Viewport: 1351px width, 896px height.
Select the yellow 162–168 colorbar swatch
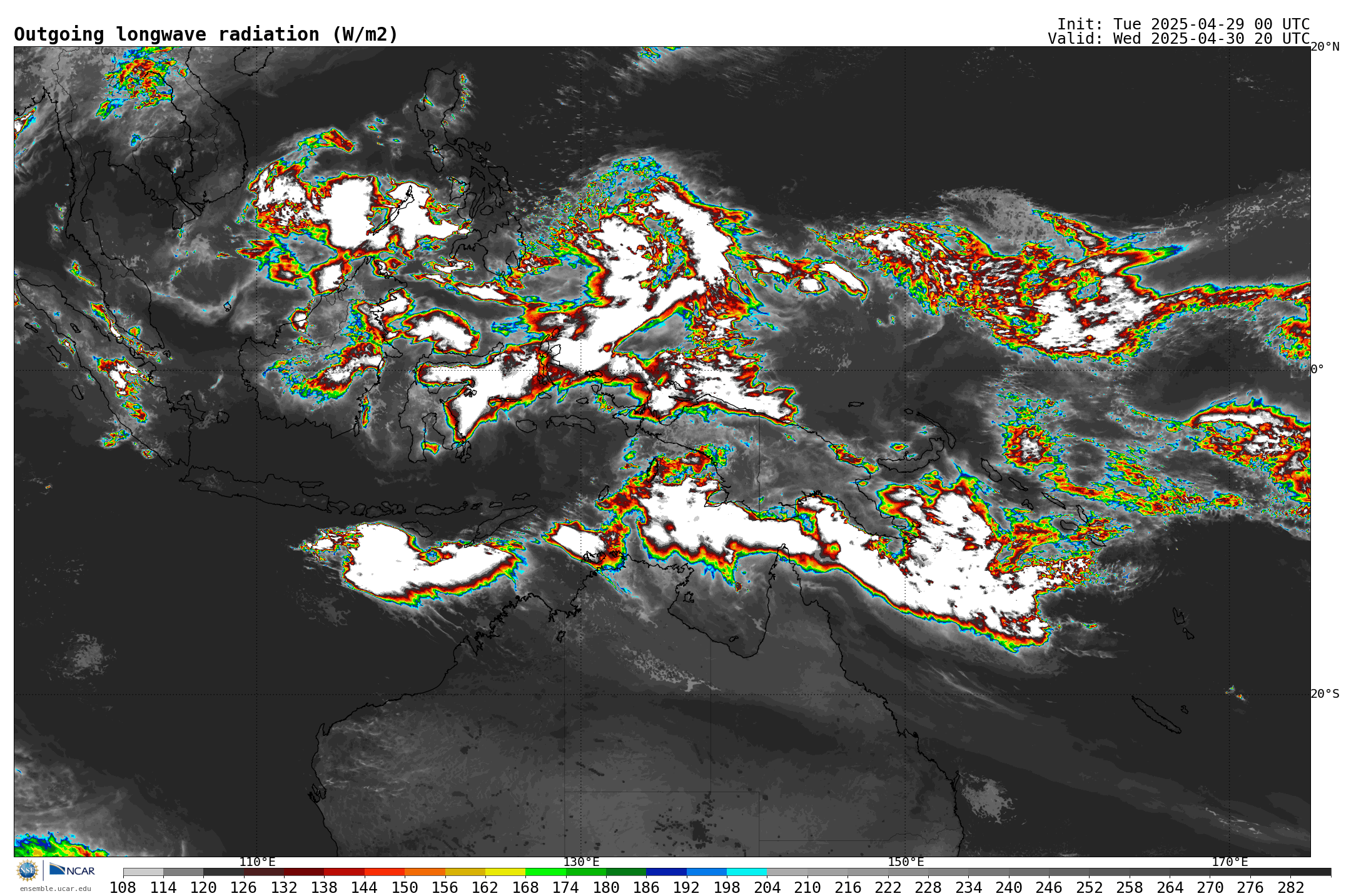click(505, 872)
